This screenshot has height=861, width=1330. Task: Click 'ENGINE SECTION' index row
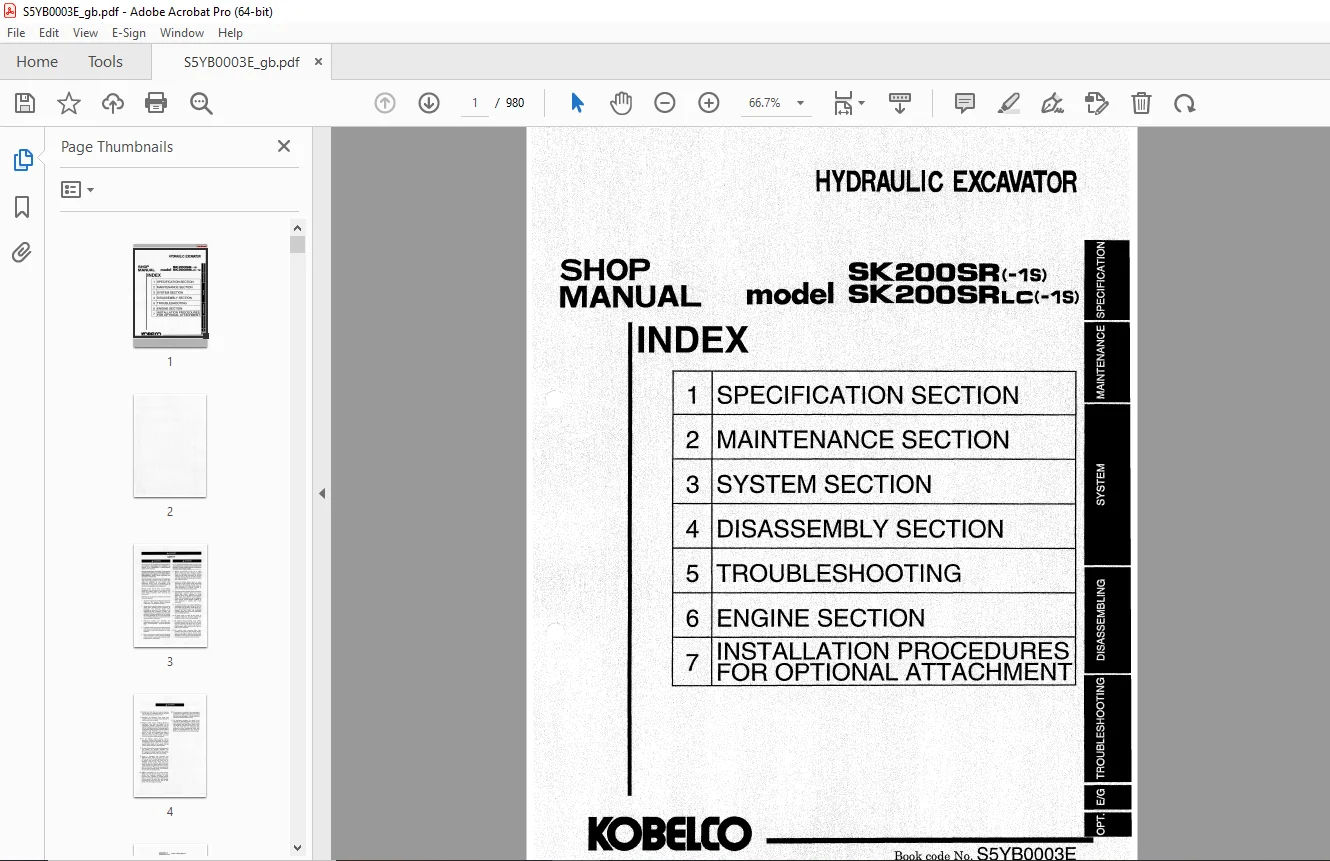coord(874,617)
